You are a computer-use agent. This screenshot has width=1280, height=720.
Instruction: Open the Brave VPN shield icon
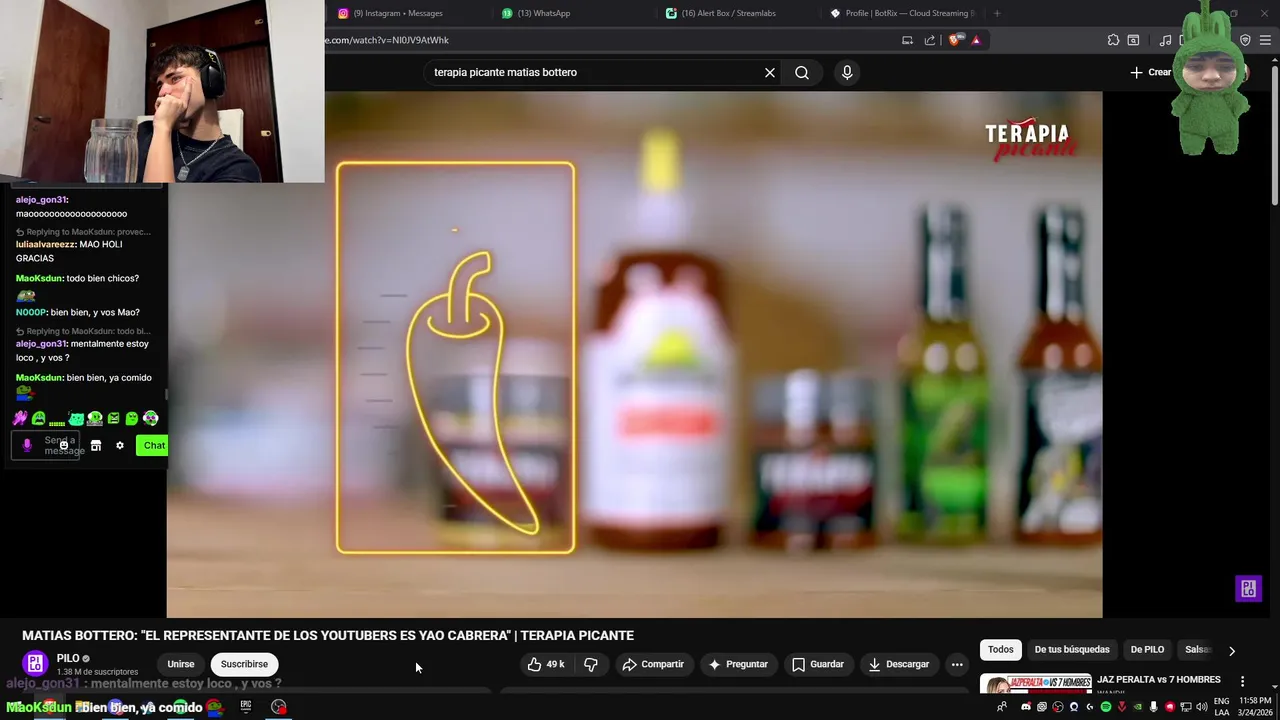pos(1245,40)
